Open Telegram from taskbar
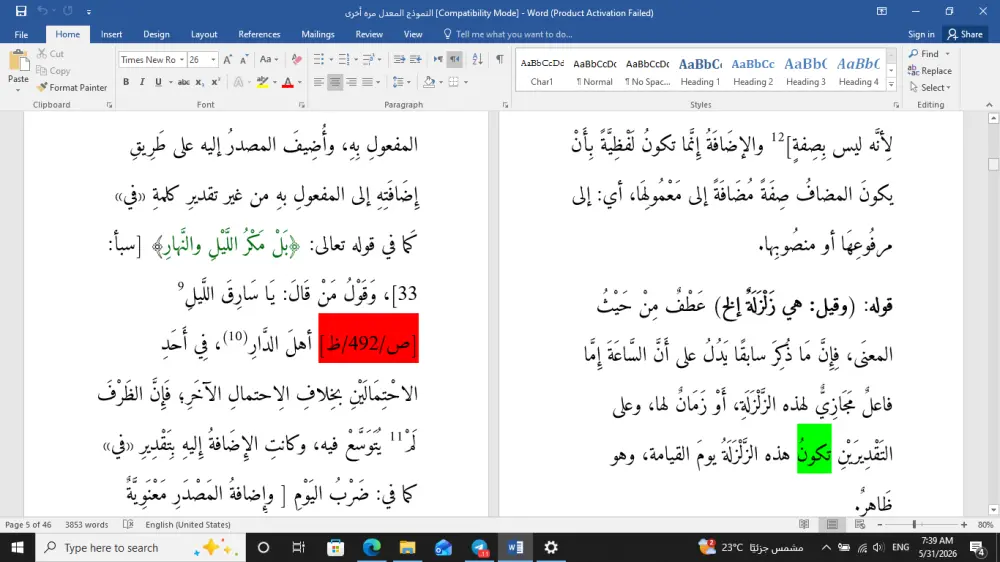 pyautogui.click(x=480, y=547)
